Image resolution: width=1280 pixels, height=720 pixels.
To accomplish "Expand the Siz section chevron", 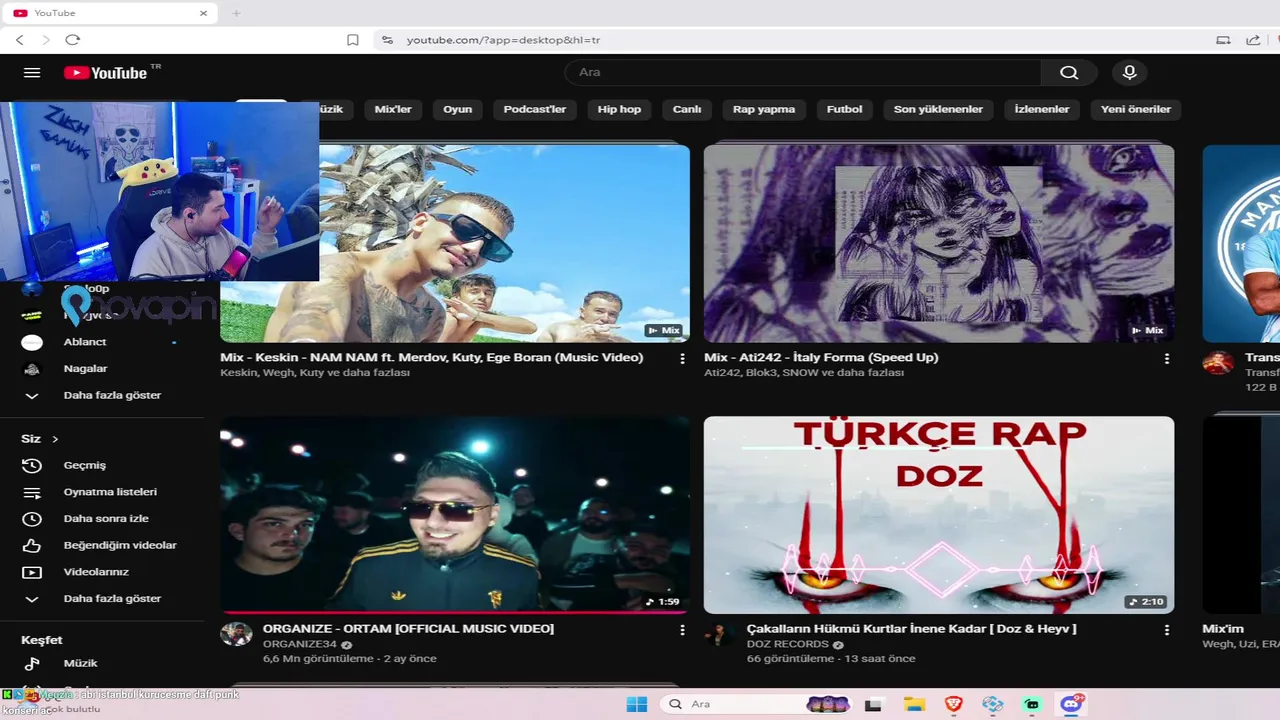I will (x=55, y=439).
